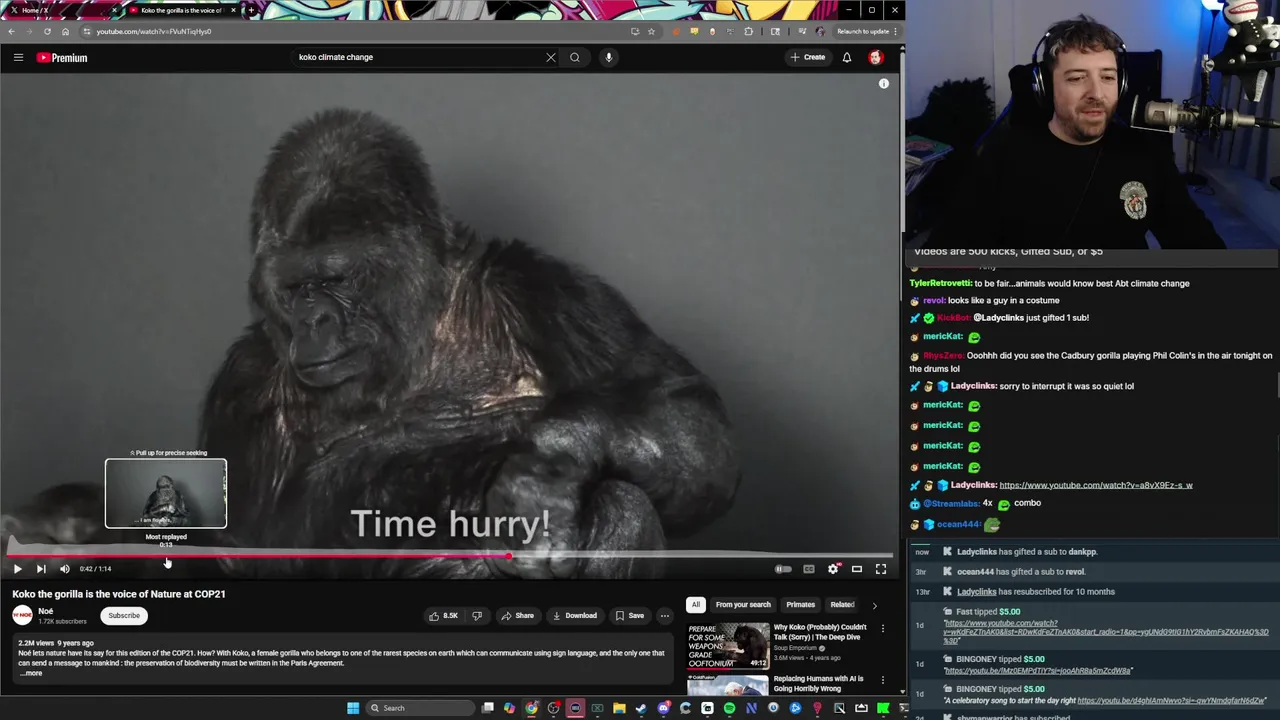Reload the page

tap(47, 31)
